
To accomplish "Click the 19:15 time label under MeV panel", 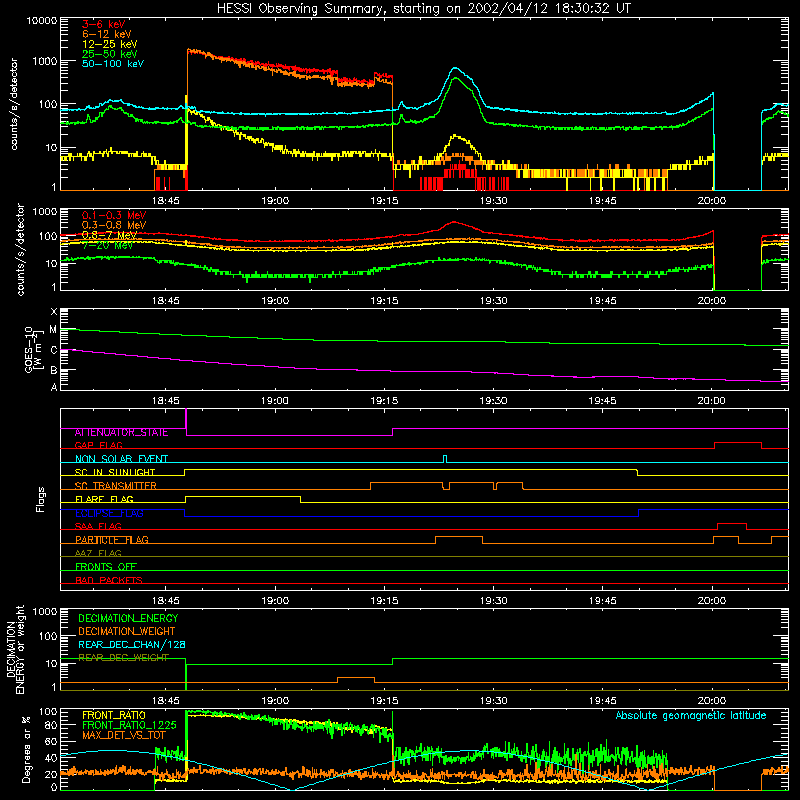I will [x=384, y=301].
